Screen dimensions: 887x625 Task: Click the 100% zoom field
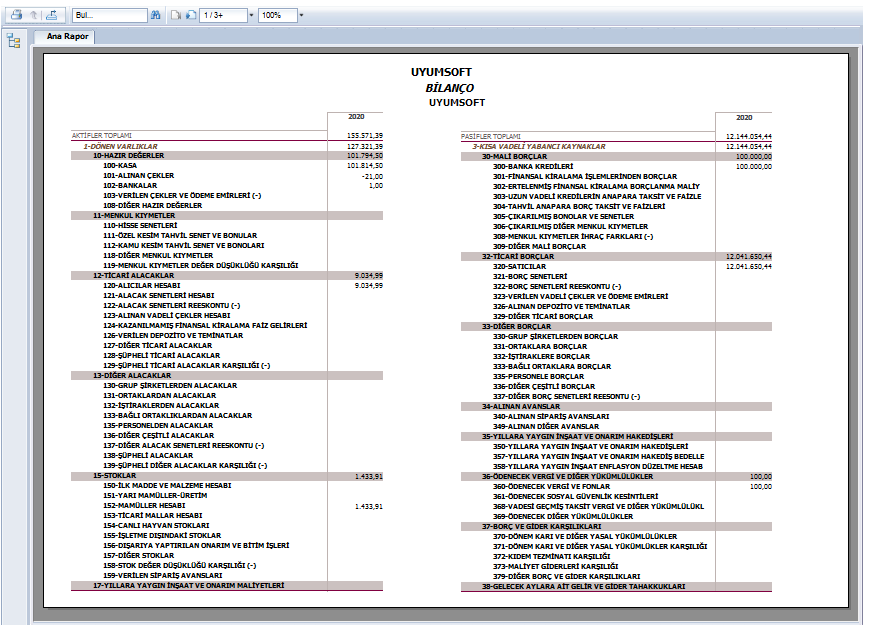point(276,16)
